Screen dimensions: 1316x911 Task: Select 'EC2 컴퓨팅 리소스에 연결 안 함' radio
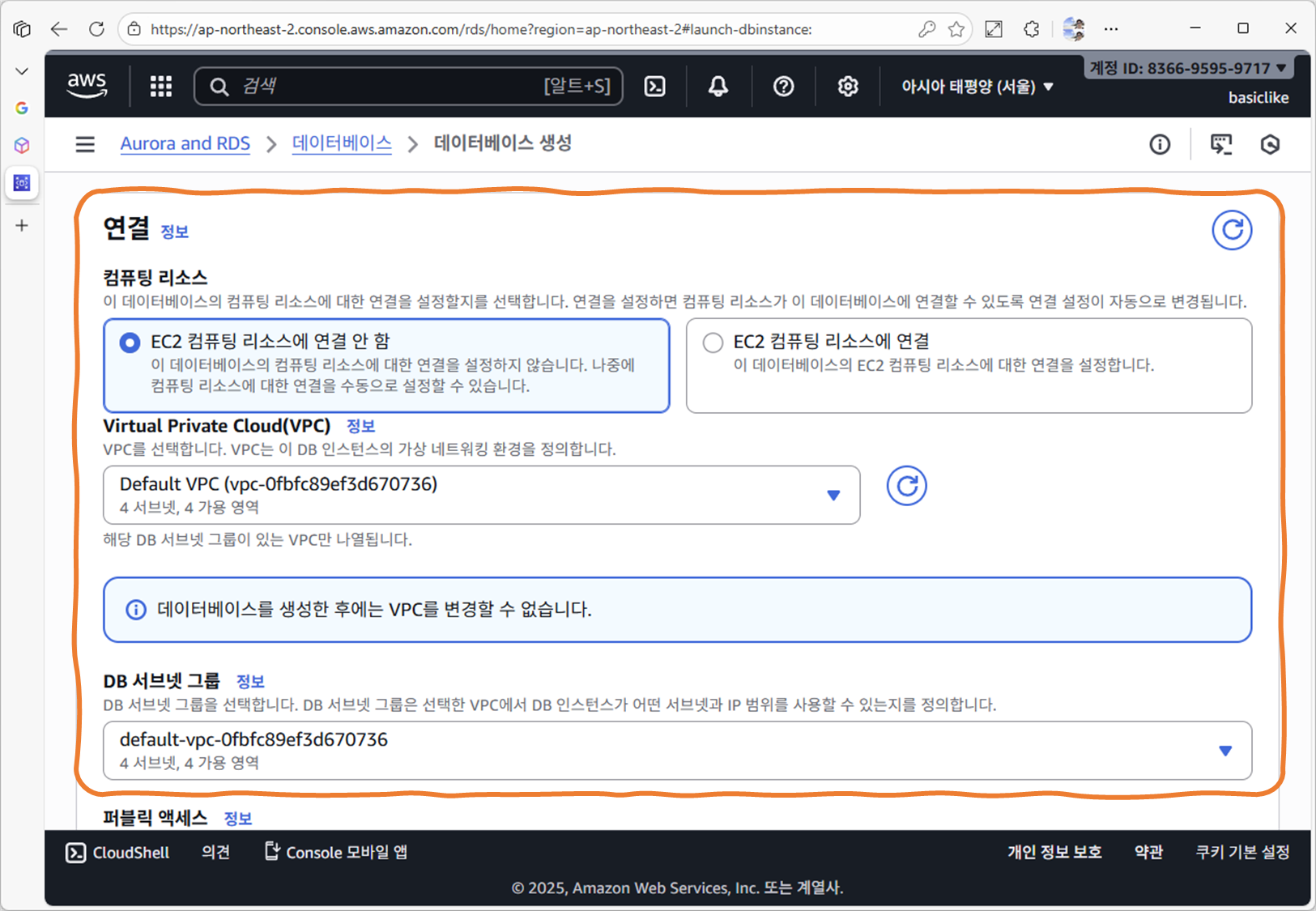130,343
